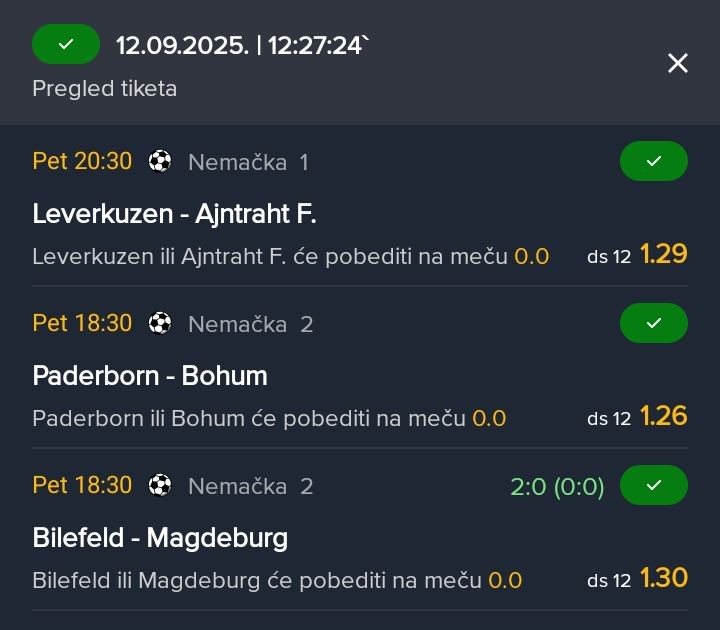720x630 pixels.
Task: Select the 1.30 odds value
Action: point(664,578)
